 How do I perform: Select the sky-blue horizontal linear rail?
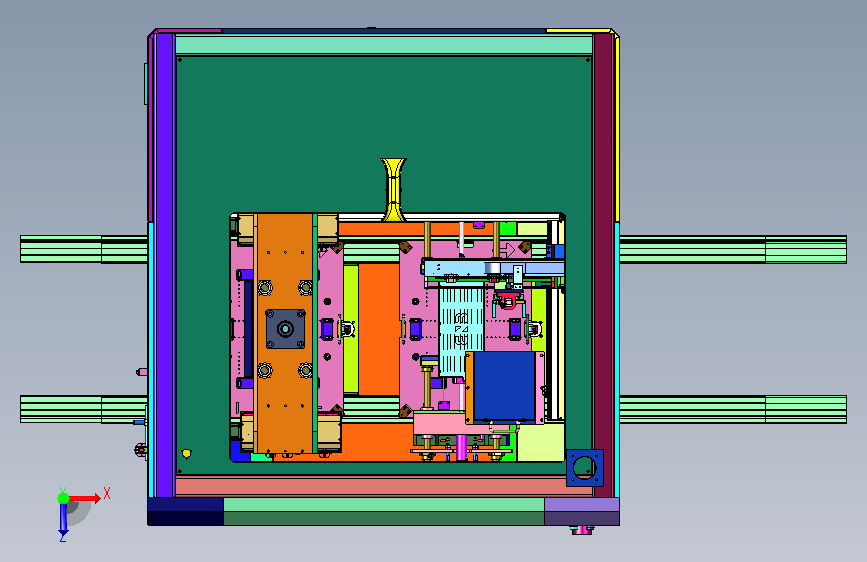tap(494, 269)
